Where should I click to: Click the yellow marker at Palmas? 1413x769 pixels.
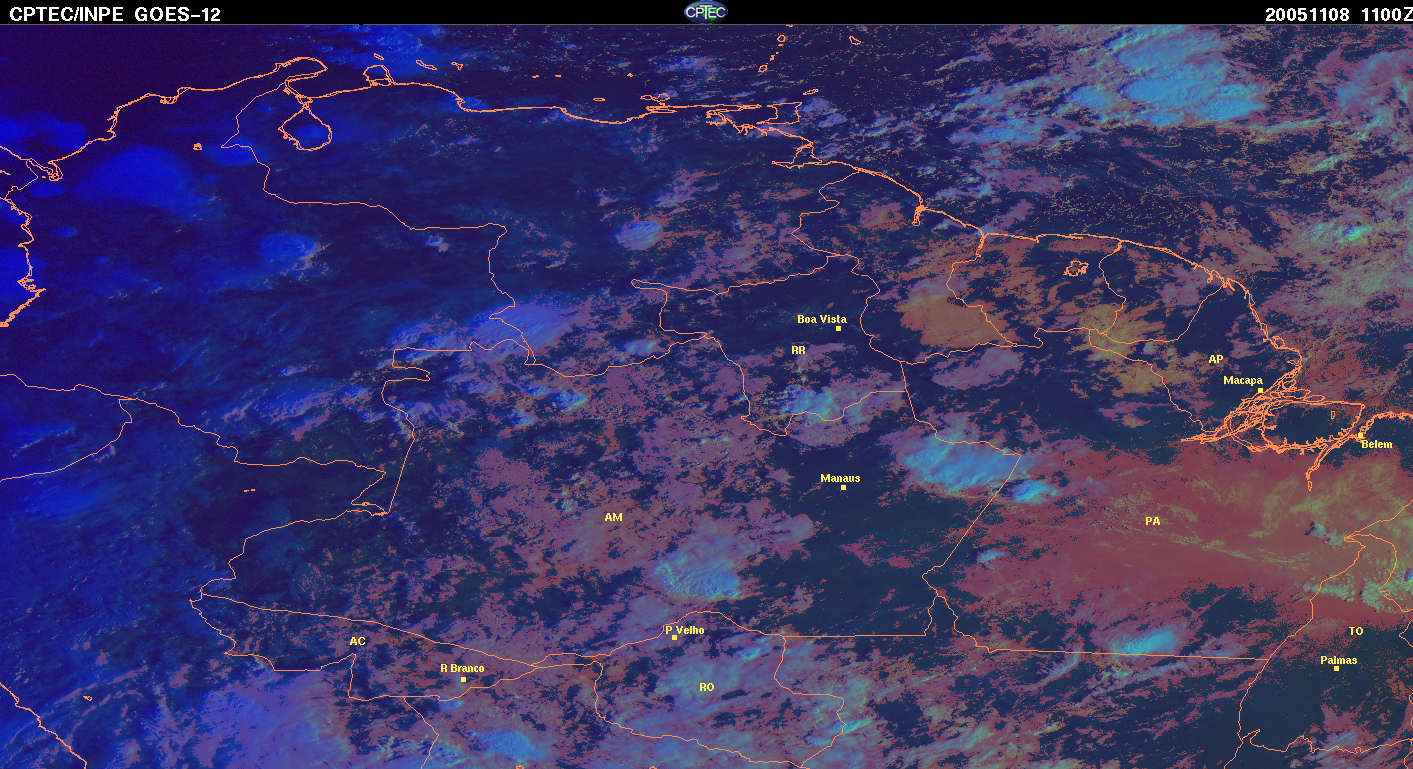tap(1336, 668)
